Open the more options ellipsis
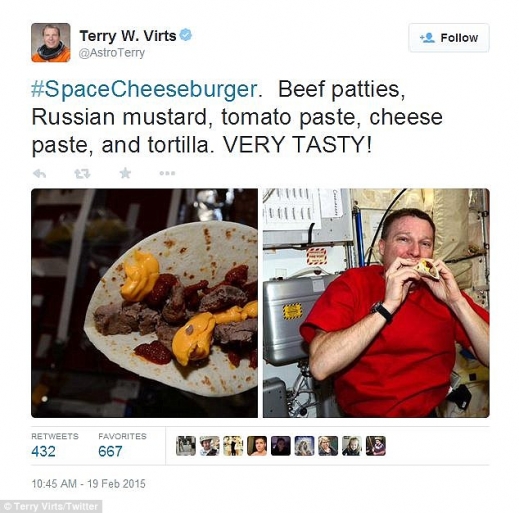This screenshot has width=519, height=513. 167,173
